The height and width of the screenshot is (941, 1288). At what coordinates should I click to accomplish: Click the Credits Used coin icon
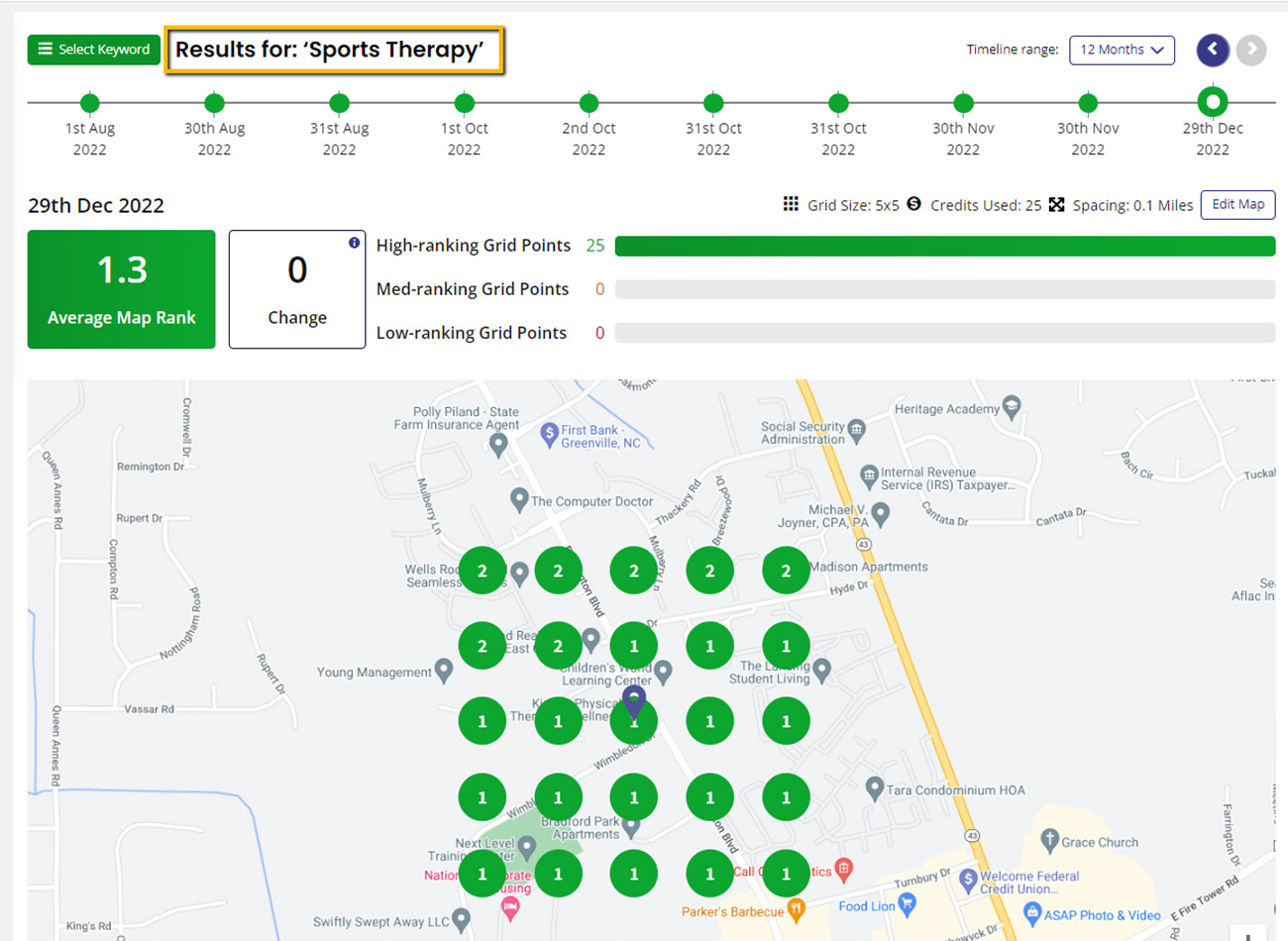click(x=913, y=204)
